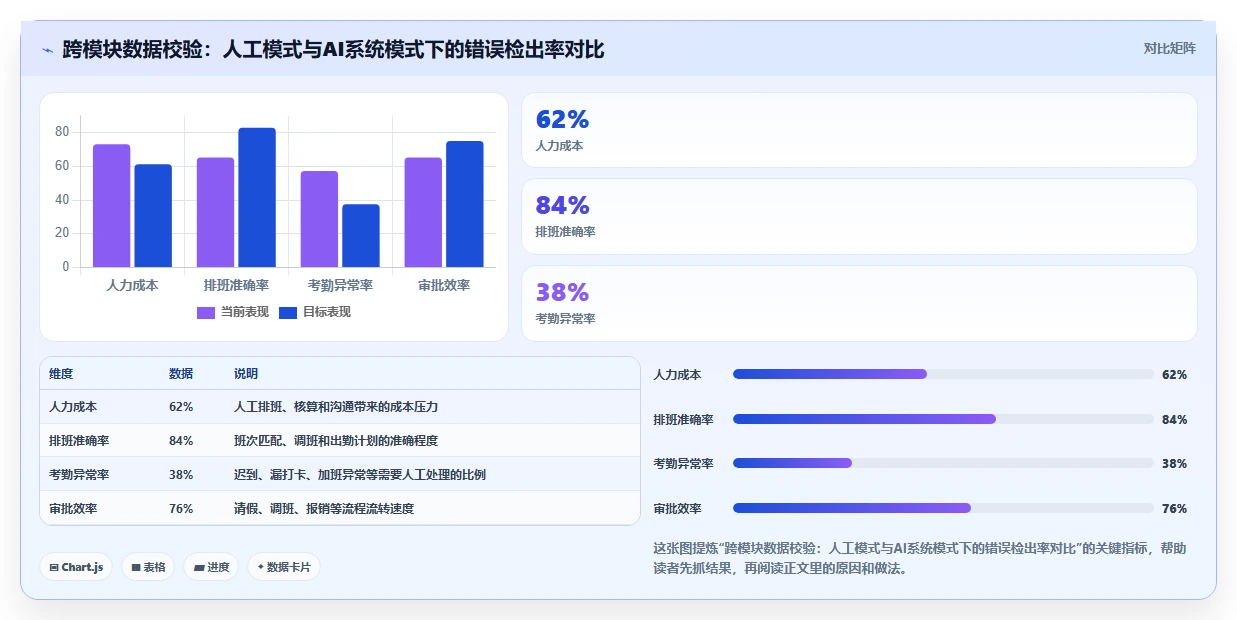
Task: Click the 80 tick on the chart y-axis
Action: click(62, 132)
